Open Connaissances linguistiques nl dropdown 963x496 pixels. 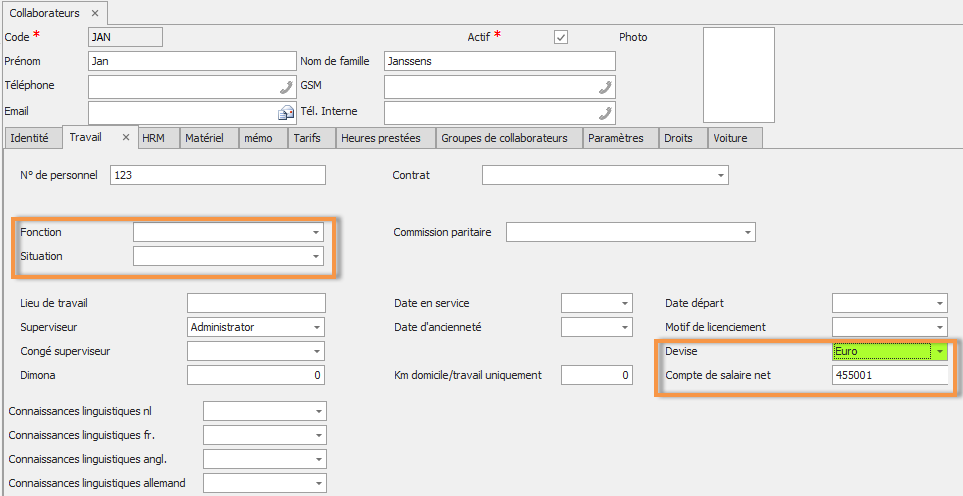pyautogui.click(x=319, y=411)
